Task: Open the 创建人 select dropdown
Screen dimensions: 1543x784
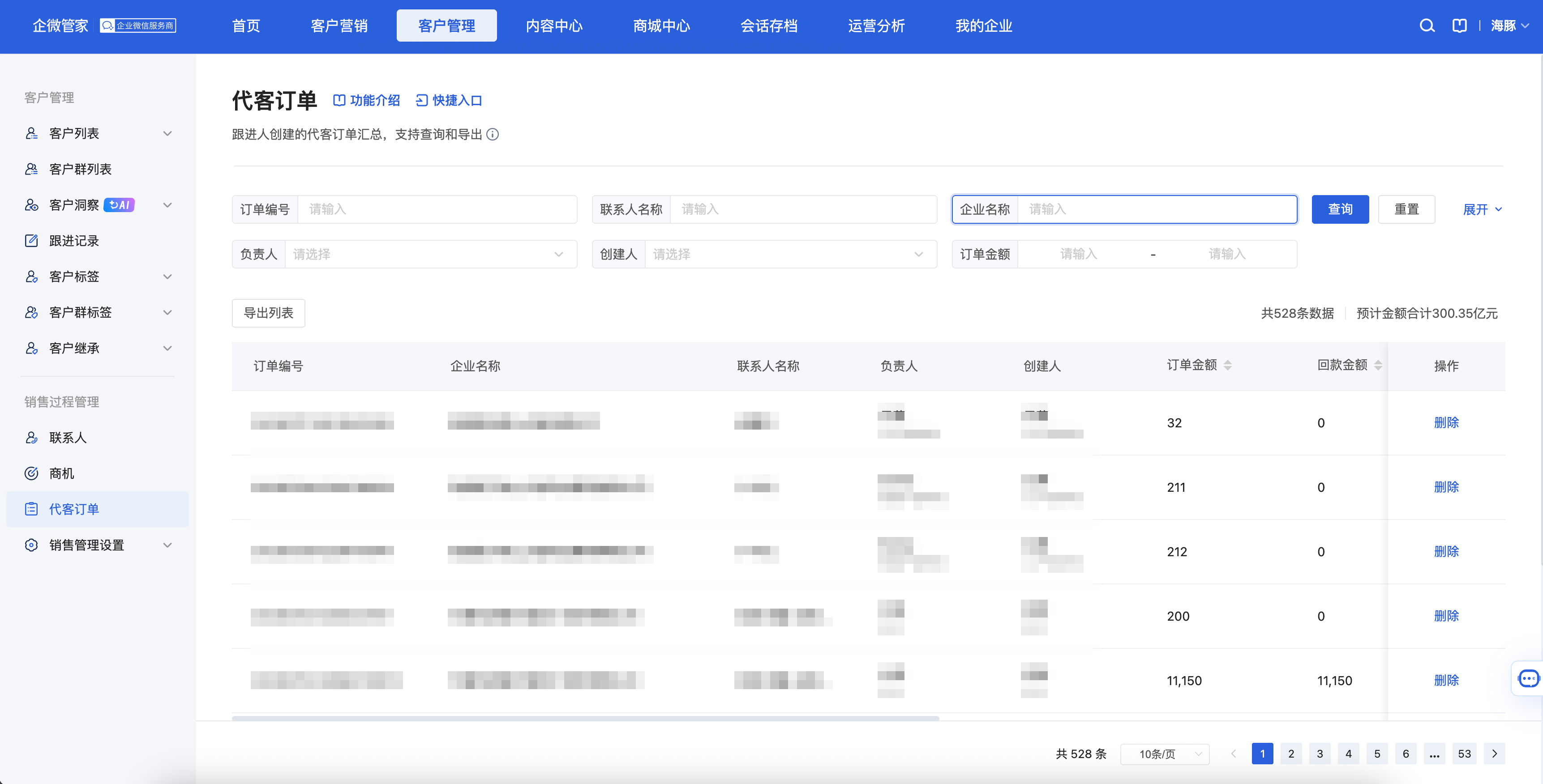Action: 791,254
